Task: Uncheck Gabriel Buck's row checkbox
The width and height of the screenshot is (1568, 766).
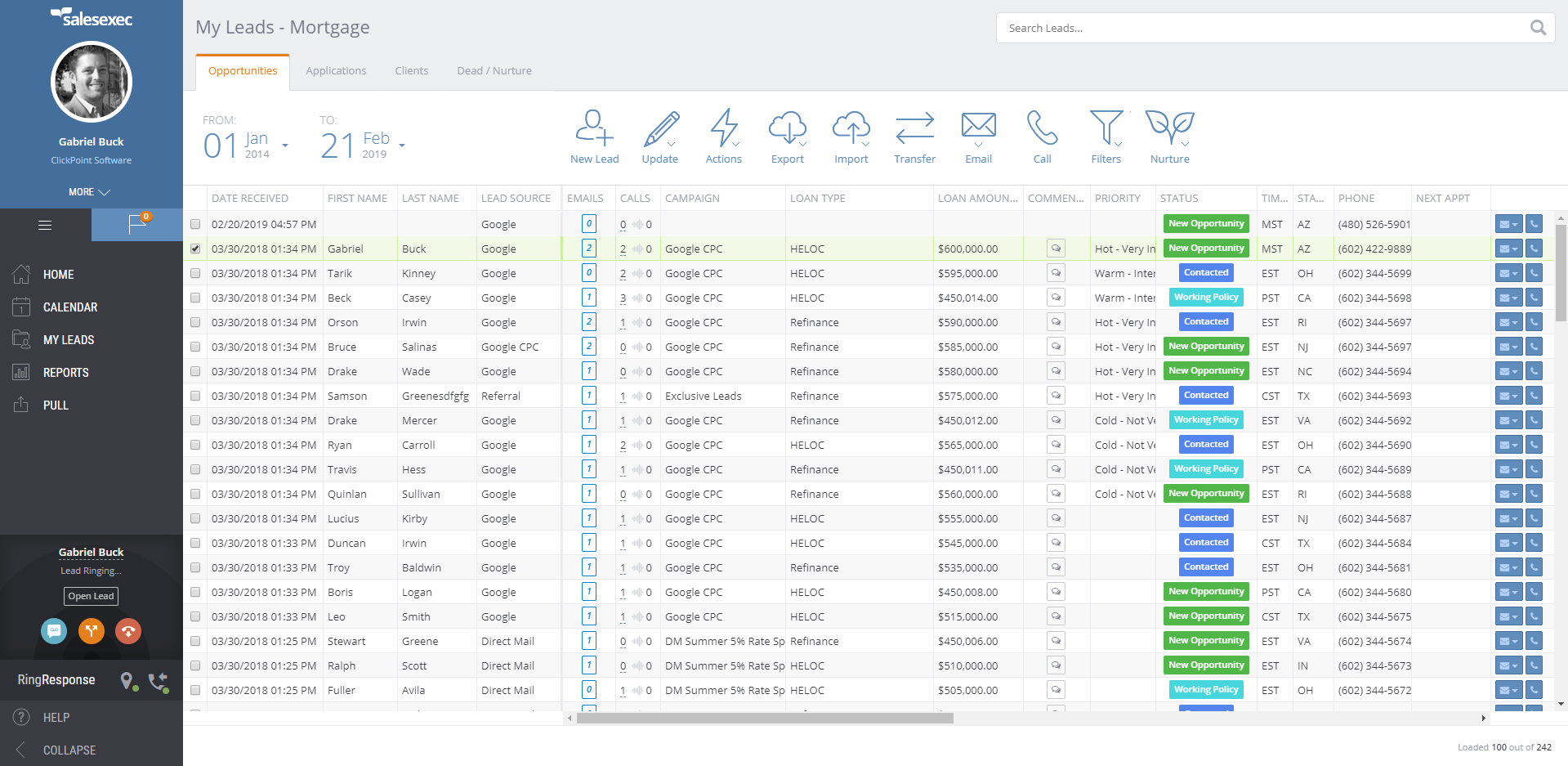Action: tap(194, 249)
